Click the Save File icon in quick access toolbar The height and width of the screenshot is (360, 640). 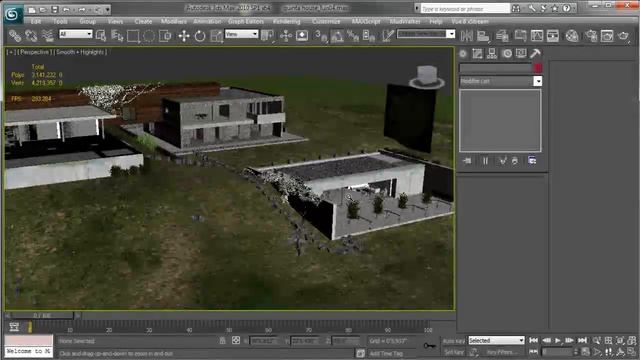pos(54,9)
